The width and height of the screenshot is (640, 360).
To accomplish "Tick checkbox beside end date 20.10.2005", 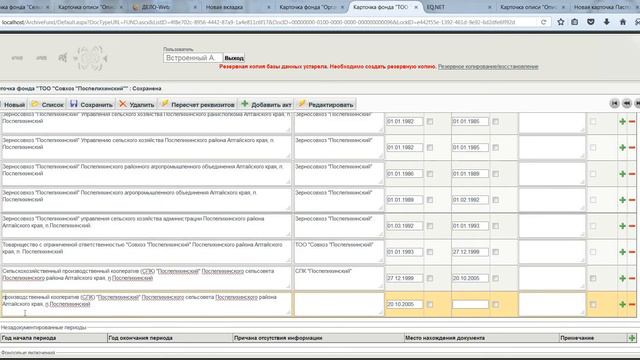I will (x=496, y=278).
